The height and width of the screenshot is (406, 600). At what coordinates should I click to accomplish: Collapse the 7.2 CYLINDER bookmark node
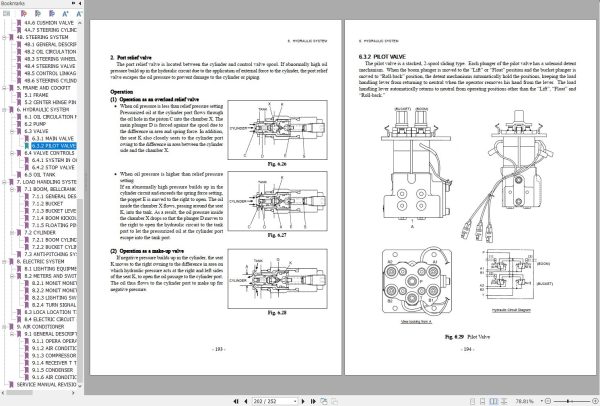[12, 233]
